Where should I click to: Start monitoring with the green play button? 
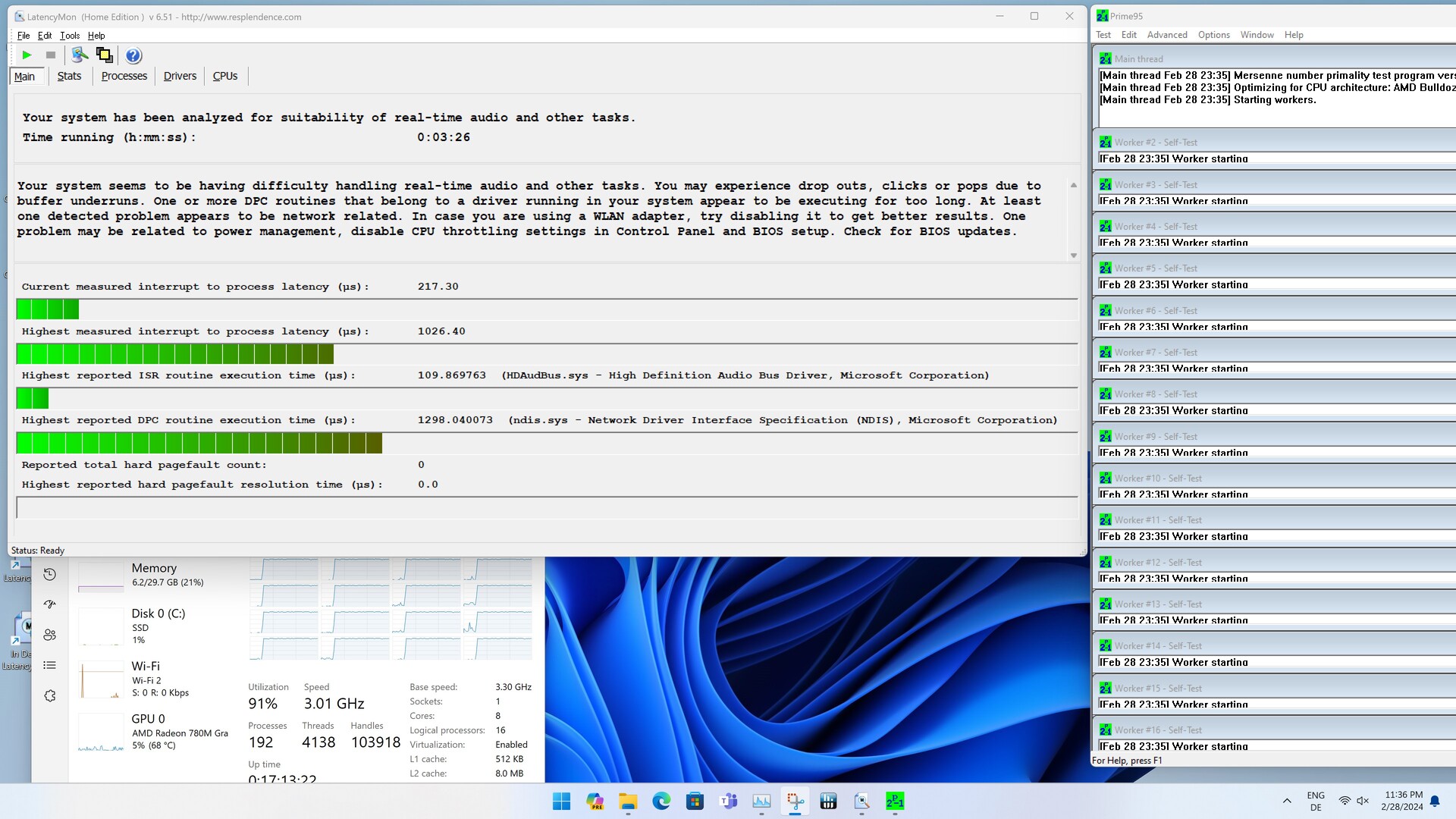tap(27, 55)
